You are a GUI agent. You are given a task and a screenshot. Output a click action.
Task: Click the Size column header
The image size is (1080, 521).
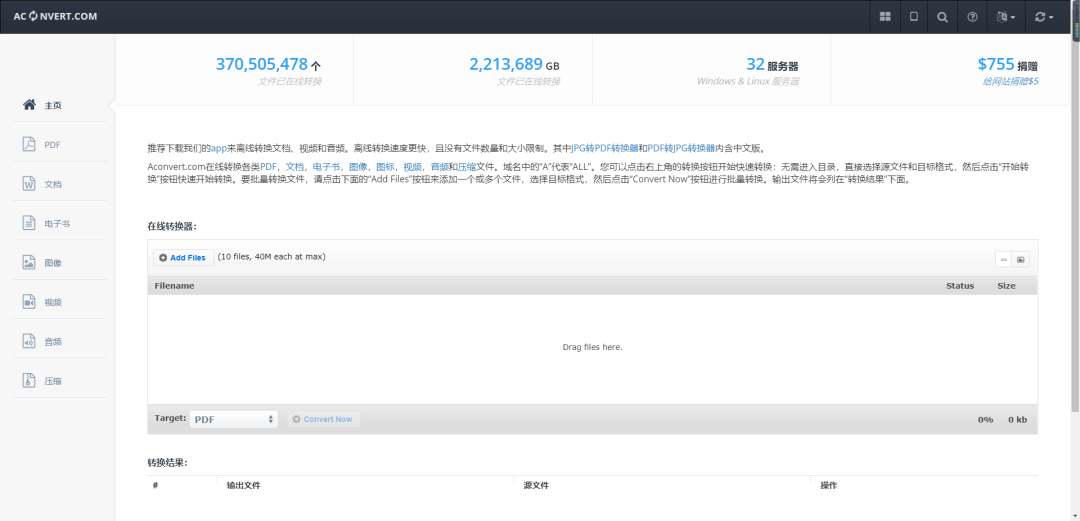(1006, 286)
